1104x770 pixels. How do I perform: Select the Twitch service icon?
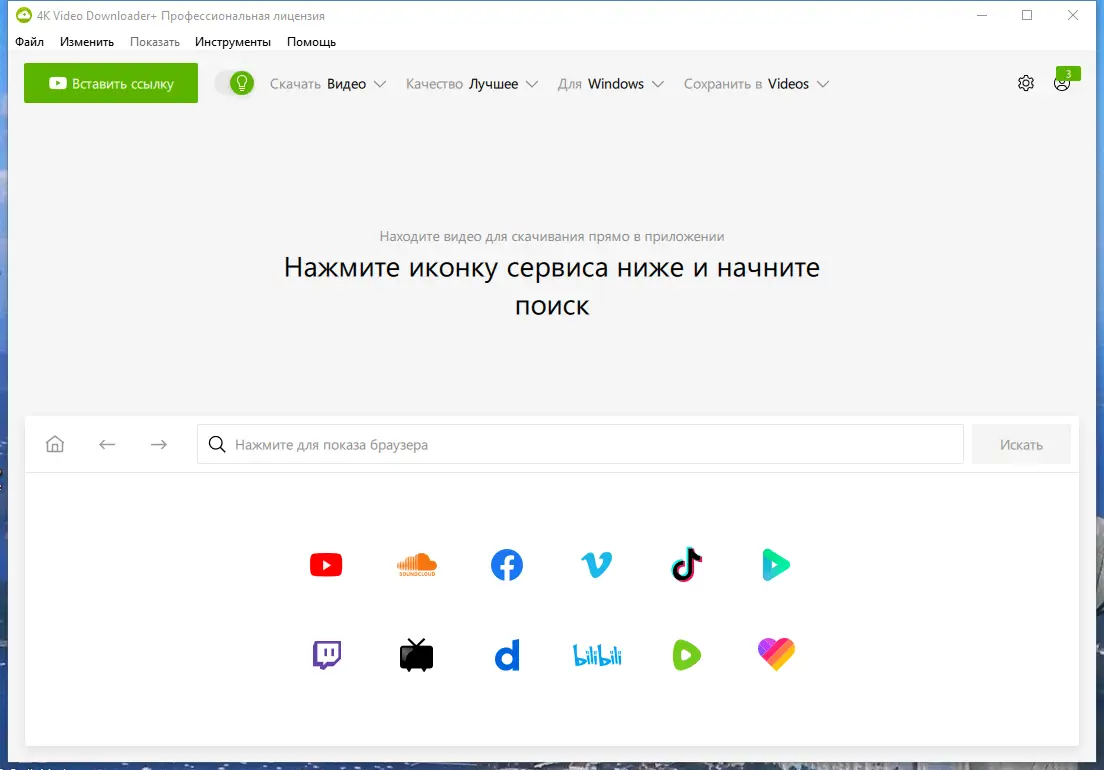coord(326,654)
